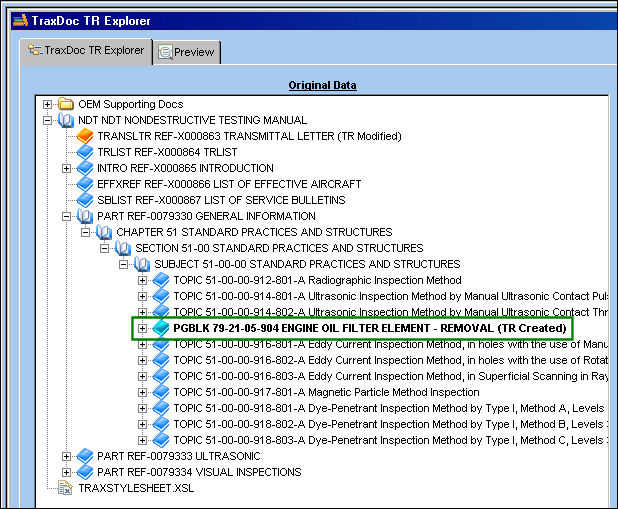Expand the INTRO REF-X000865 Introduction node
Viewport: 618px width, 509px height.
click(x=66, y=168)
